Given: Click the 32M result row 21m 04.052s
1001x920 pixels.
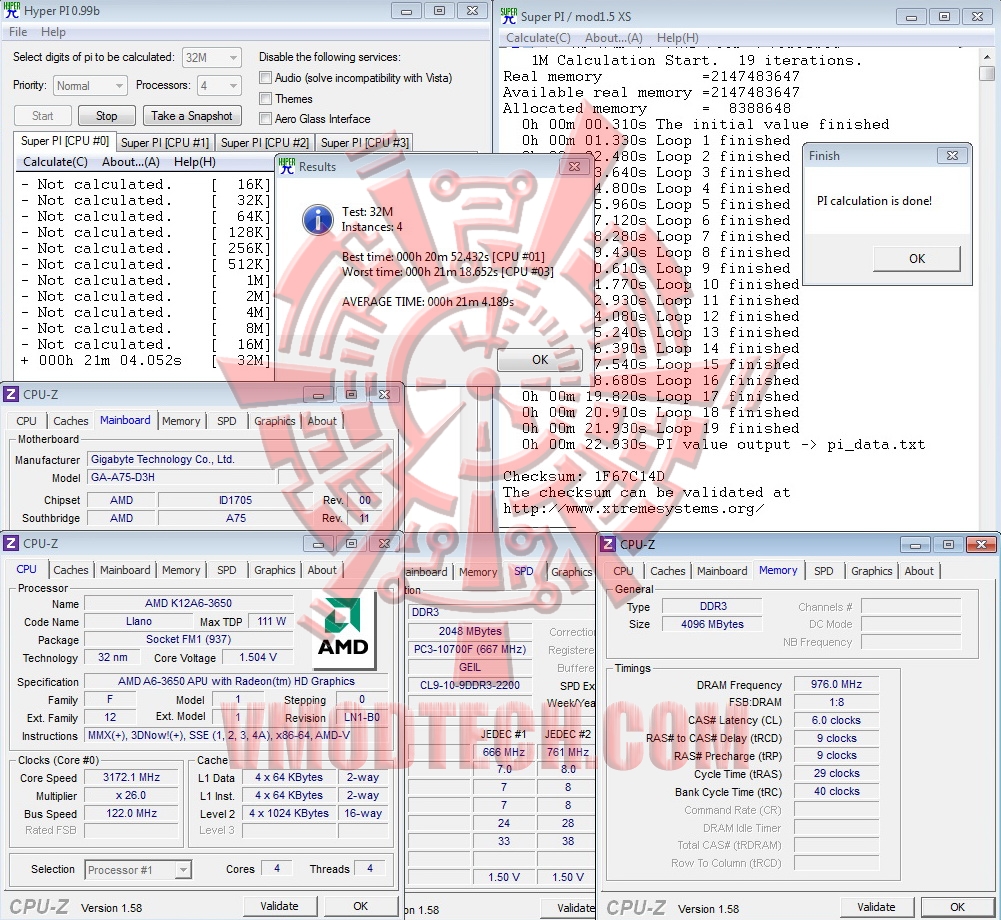Looking at the screenshot, I should [x=146, y=360].
